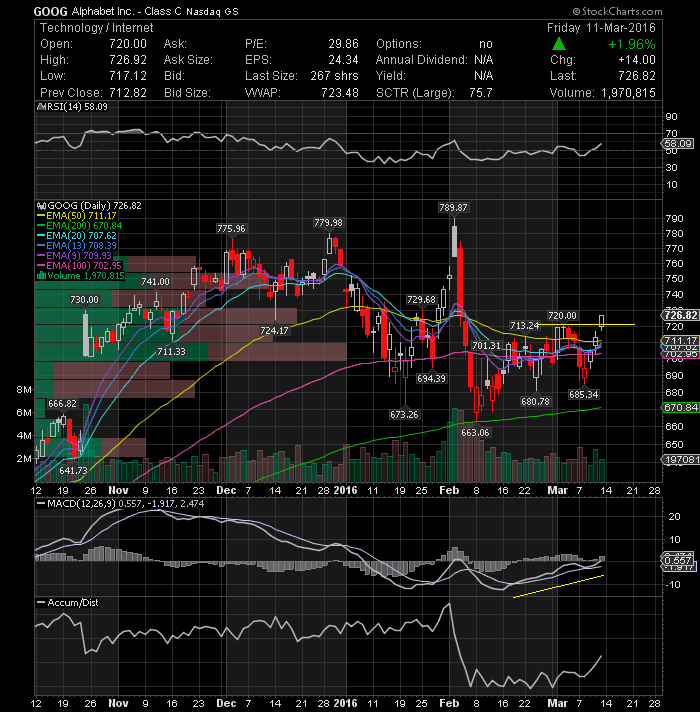Select the High value 726.92
The image size is (700, 712).
(x=128, y=60)
